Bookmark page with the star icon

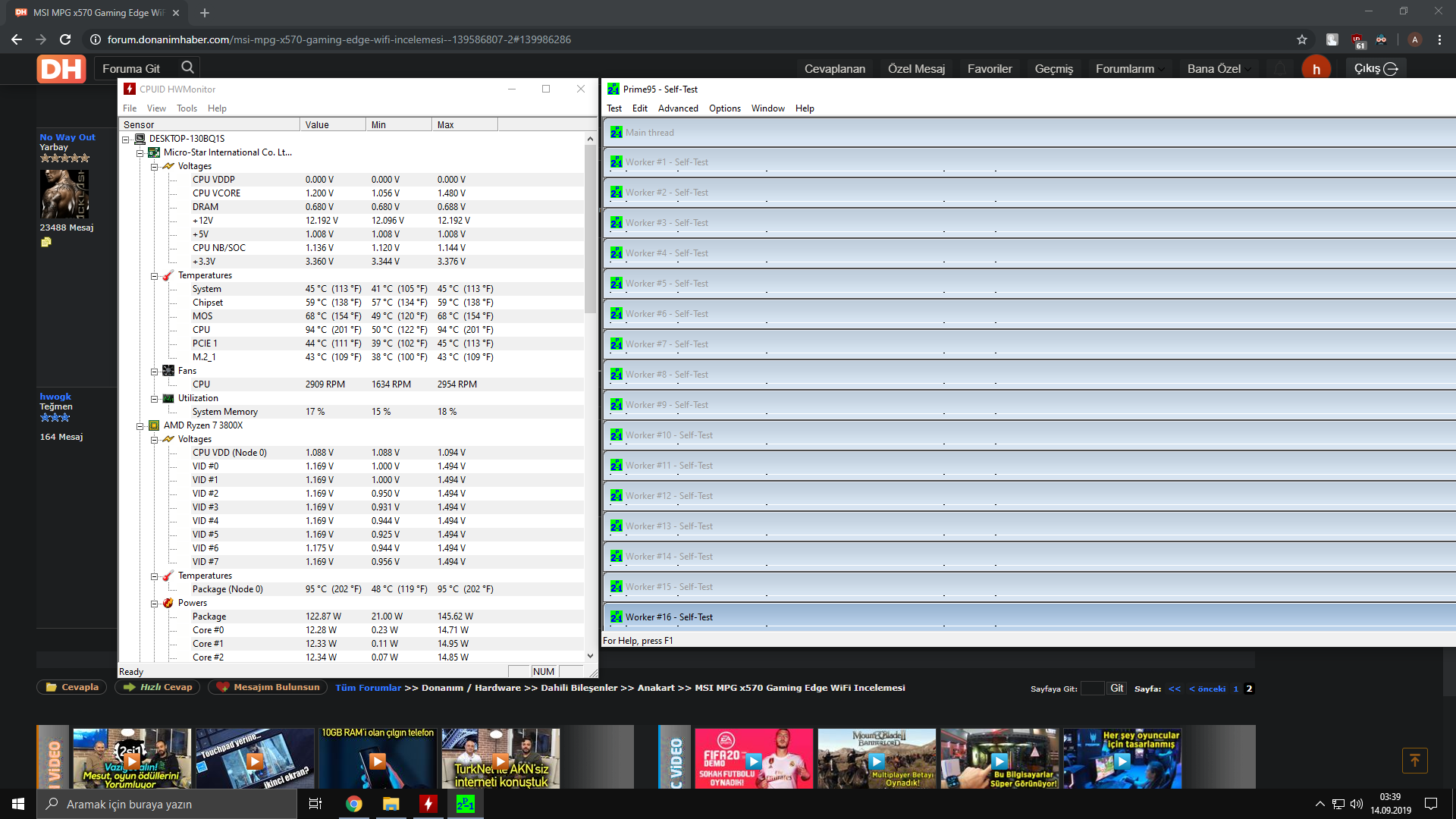[1302, 39]
